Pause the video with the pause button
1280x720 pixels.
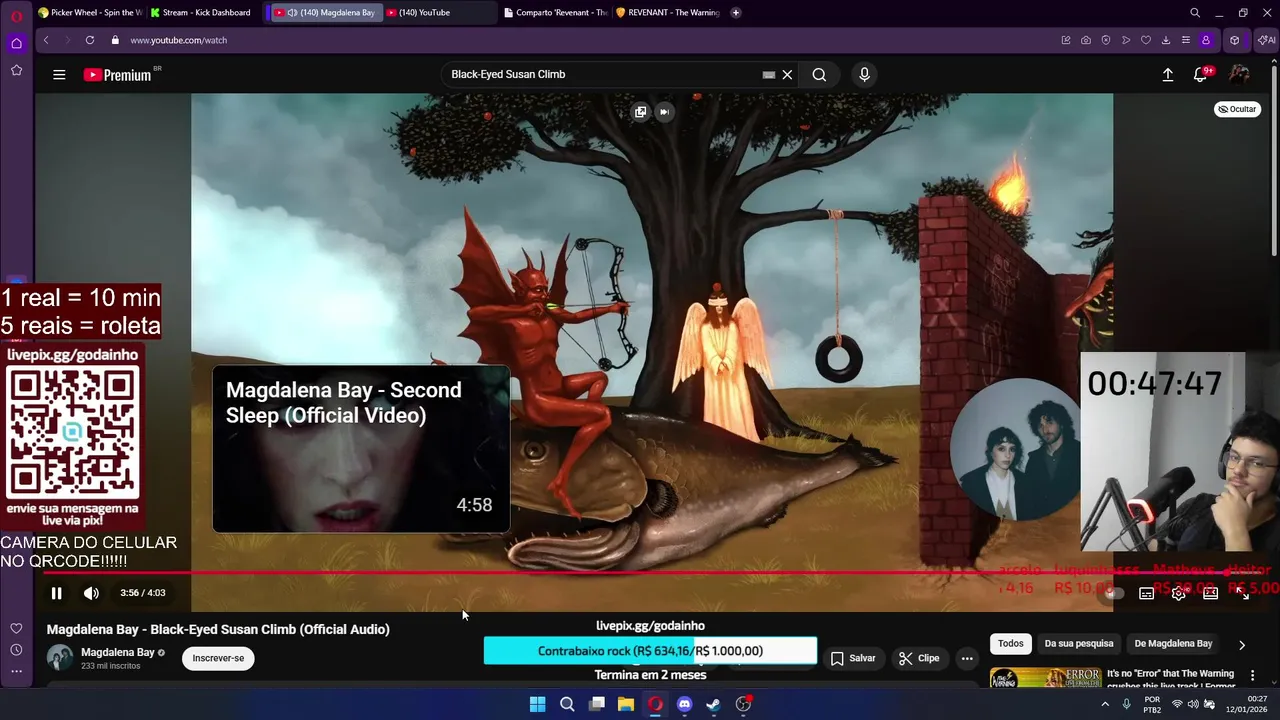point(57,593)
